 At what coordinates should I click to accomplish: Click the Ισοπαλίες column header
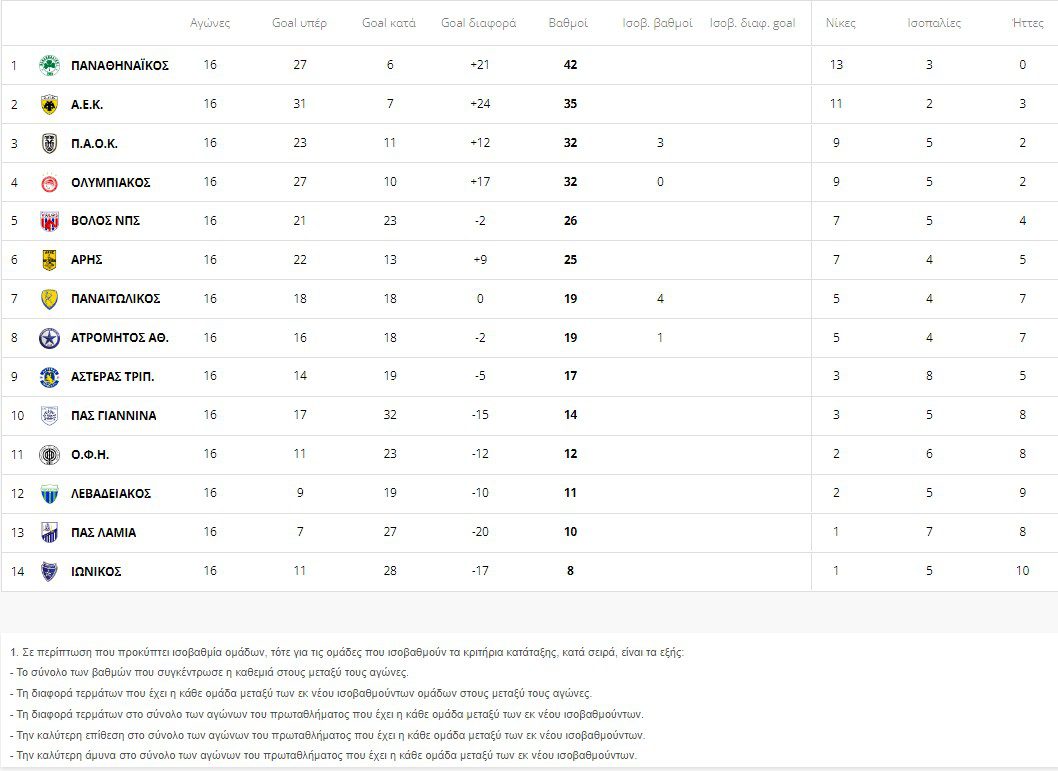click(x=934, y=23)
